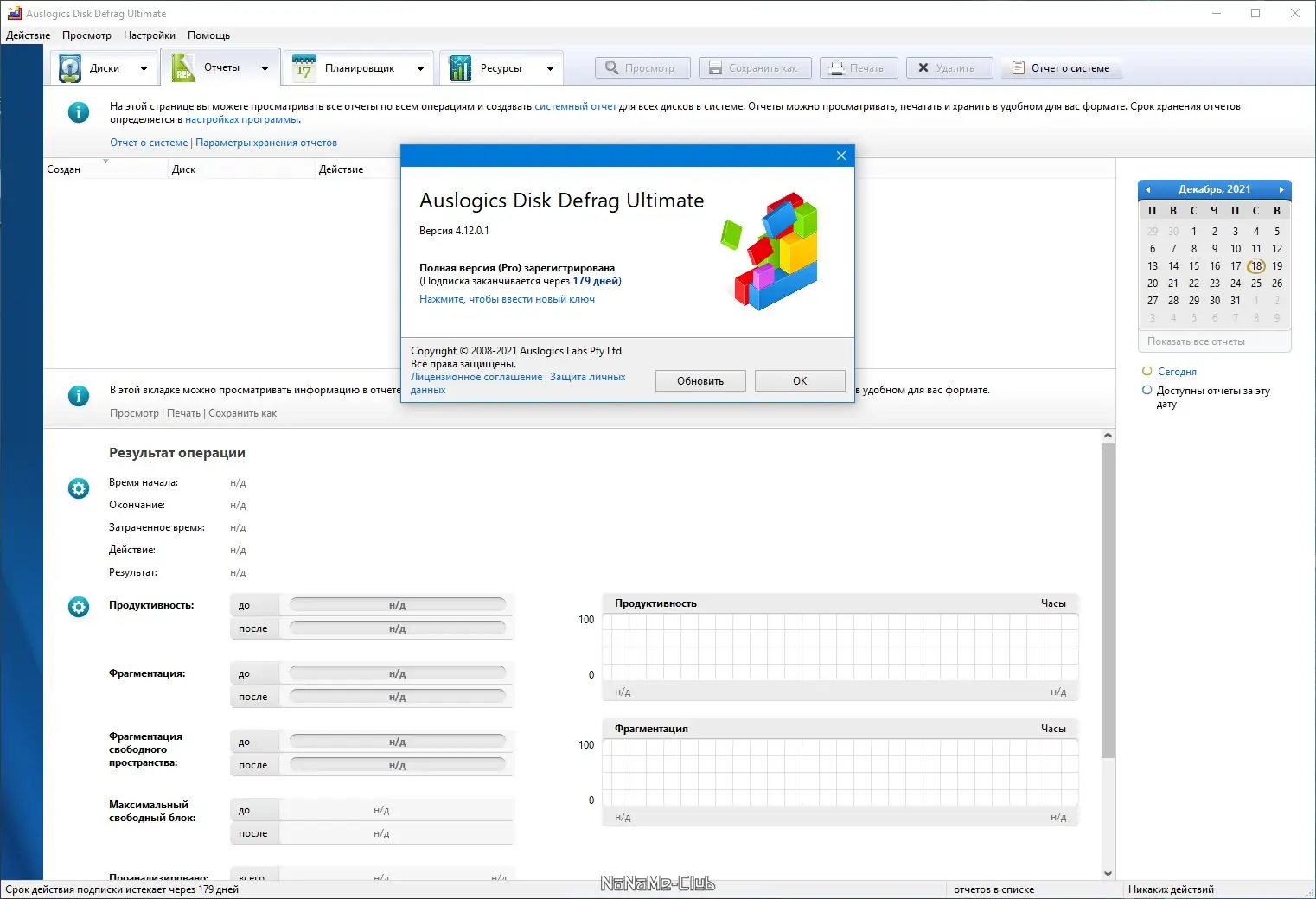Go to next month in calendar
This screenshot has height=899, width=1316.
pos(1281,189)
